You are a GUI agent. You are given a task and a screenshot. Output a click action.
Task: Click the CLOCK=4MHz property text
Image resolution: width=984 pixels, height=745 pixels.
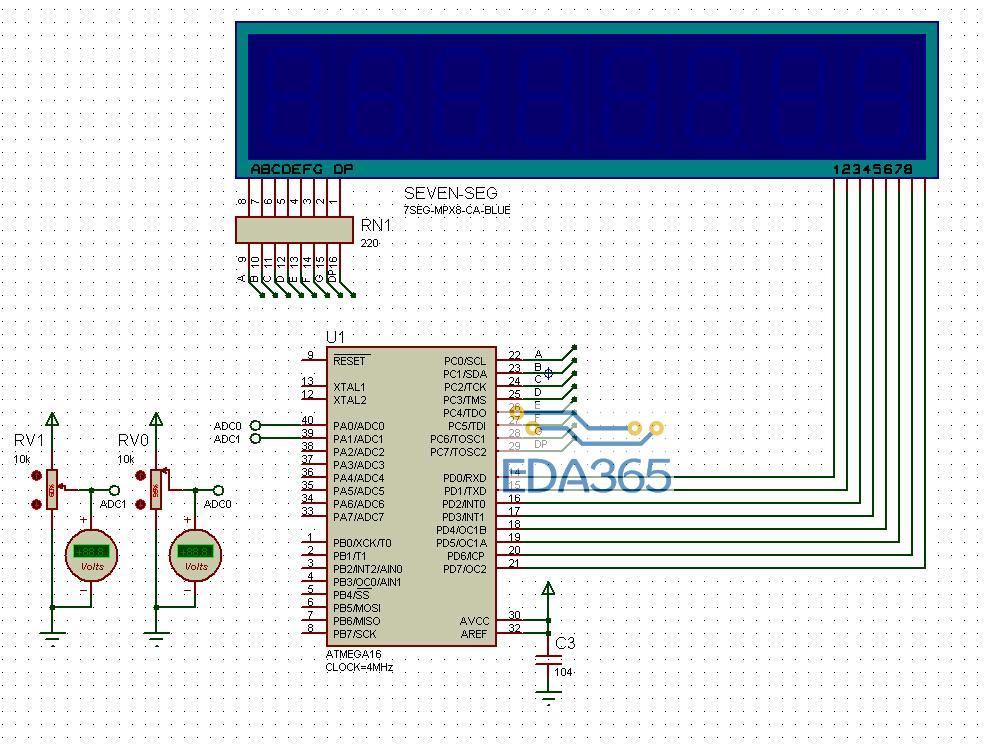(x=359, y=667)
